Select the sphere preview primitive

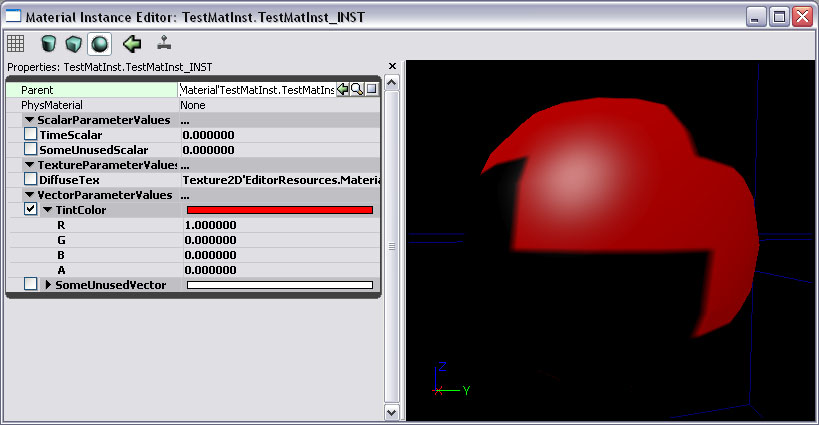tap(99, 44)
